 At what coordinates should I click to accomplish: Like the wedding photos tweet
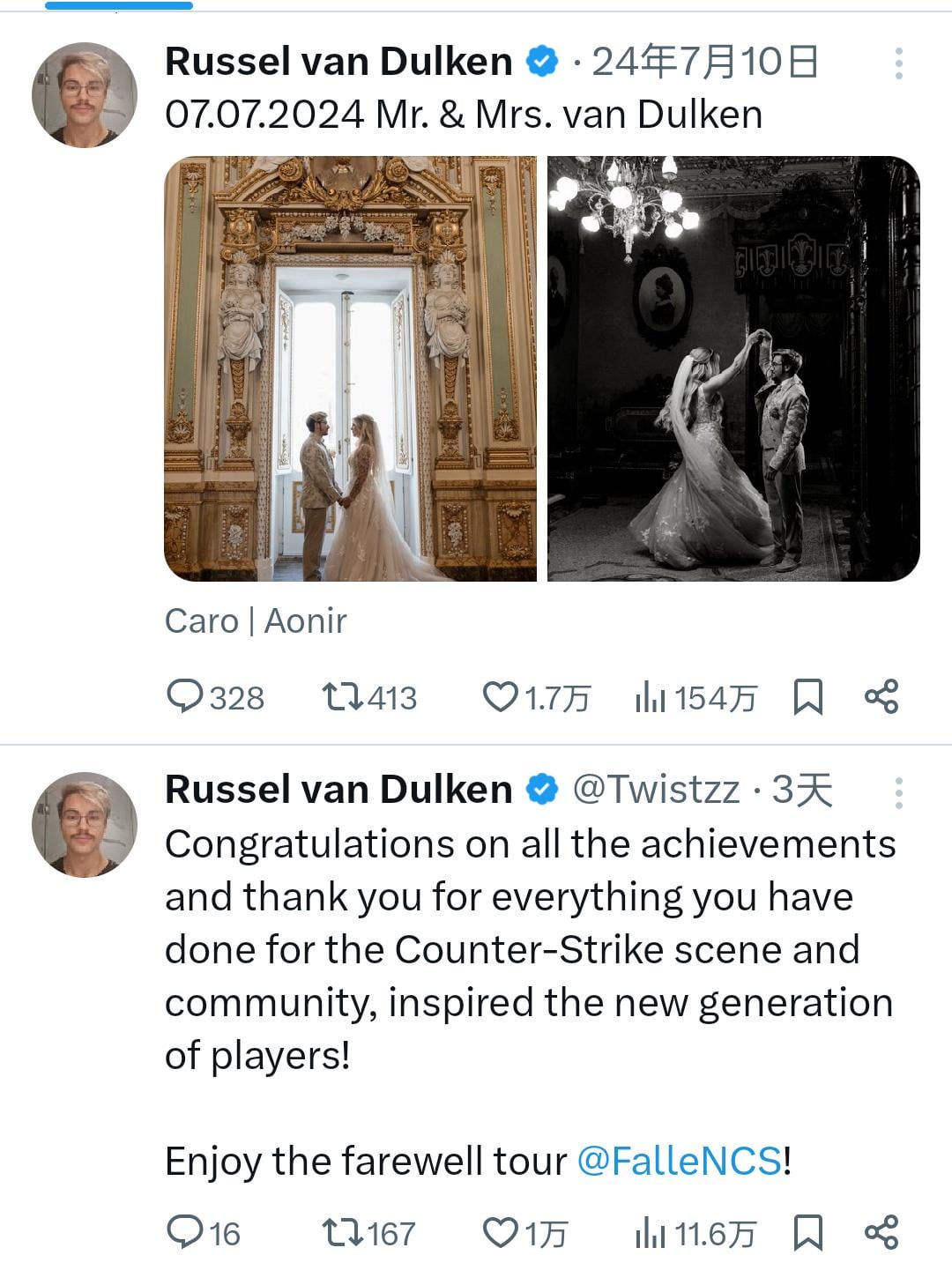pos(501,697)
